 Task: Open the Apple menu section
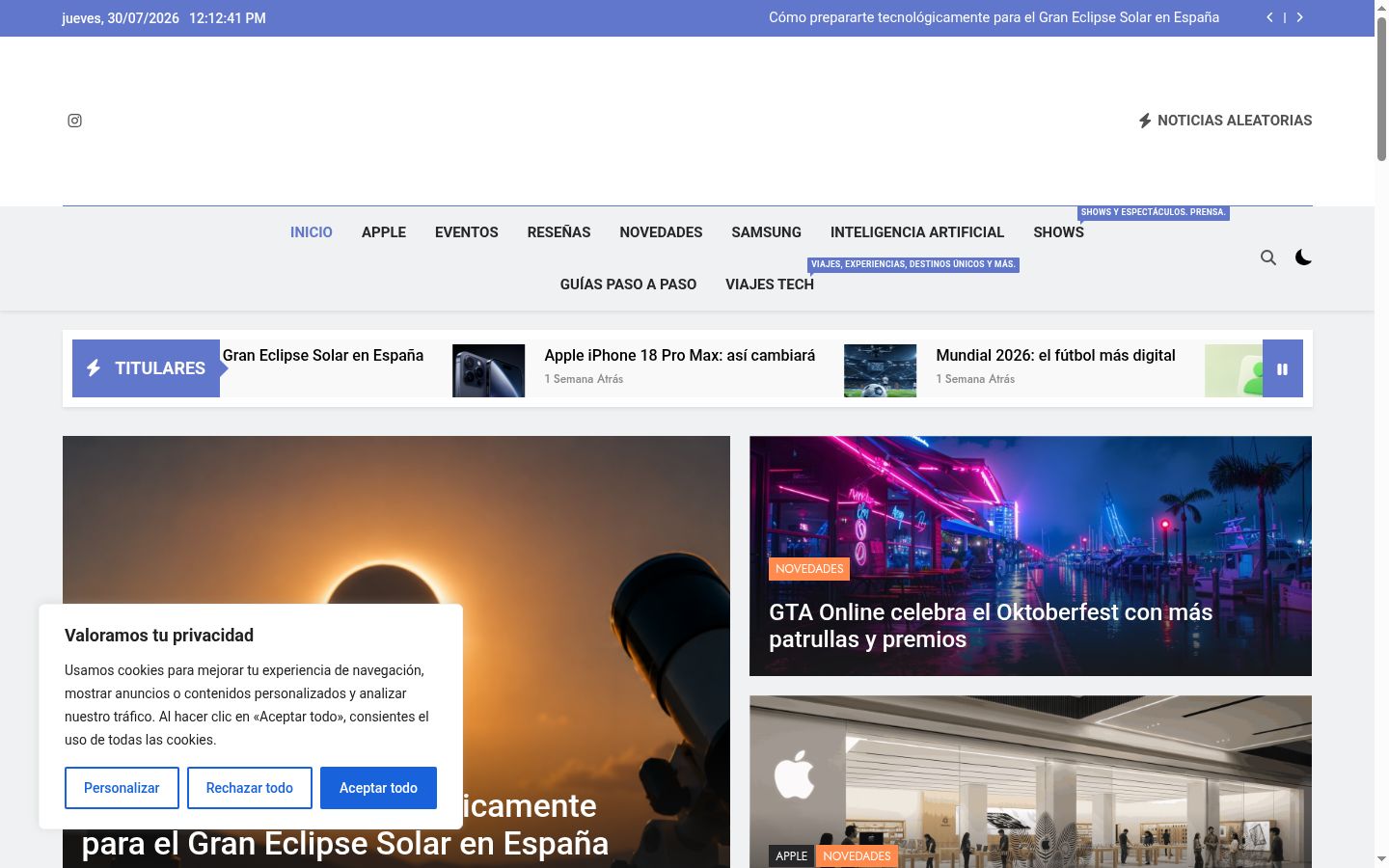point(384,232)
